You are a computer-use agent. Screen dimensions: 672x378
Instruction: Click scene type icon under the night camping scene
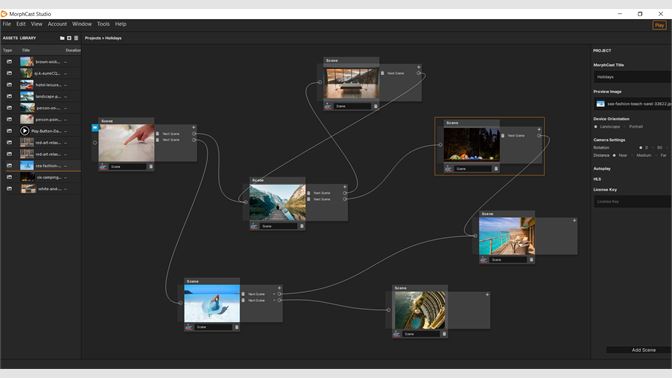(448, 169)
